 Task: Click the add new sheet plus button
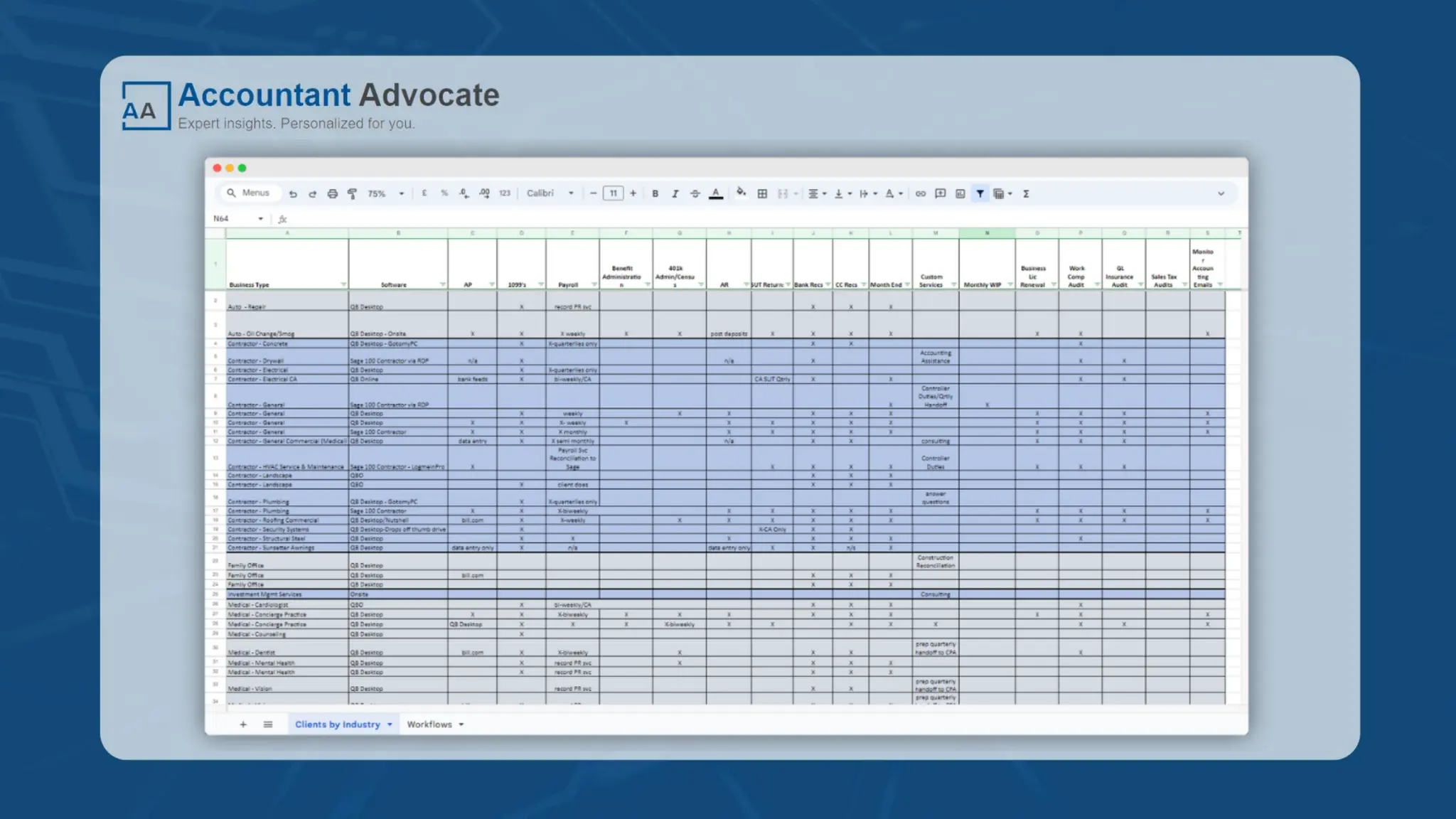(243, 724)
